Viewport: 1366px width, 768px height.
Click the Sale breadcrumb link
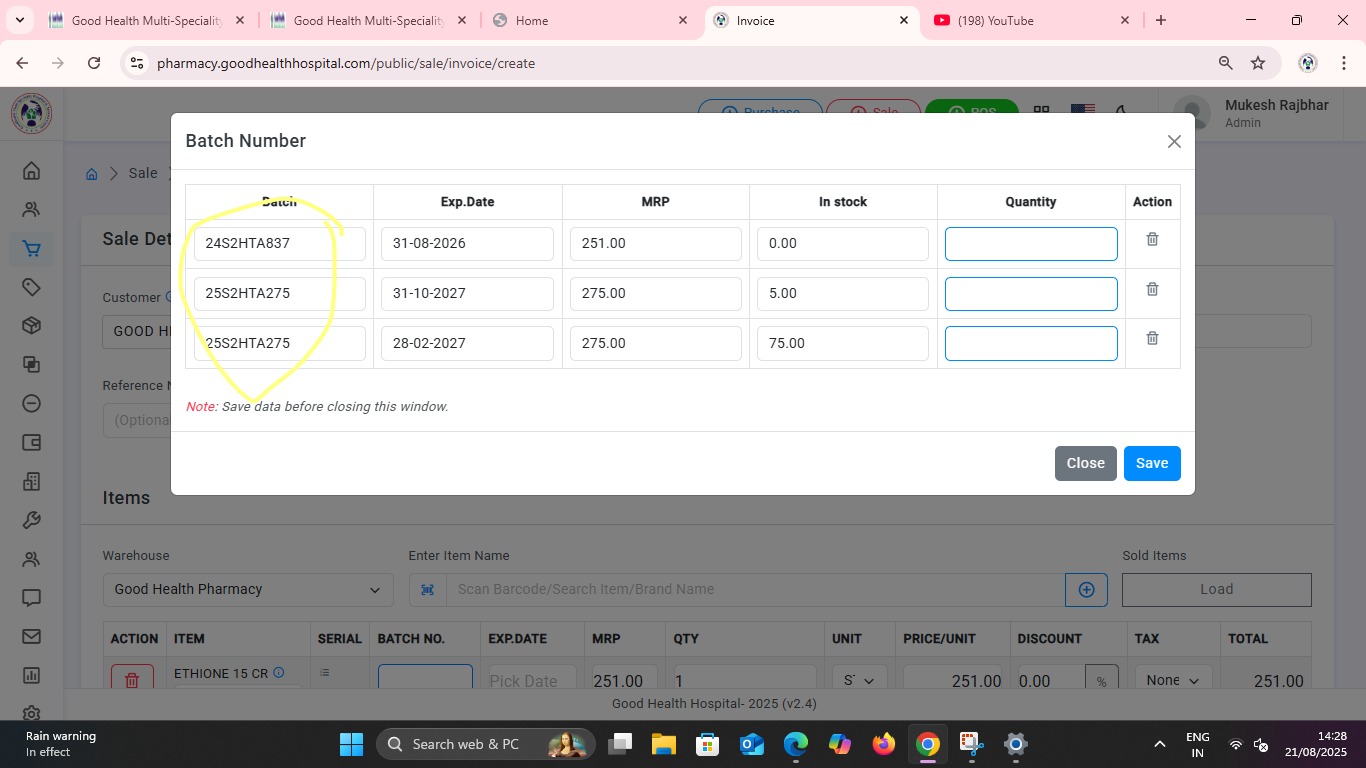point(143,173)
